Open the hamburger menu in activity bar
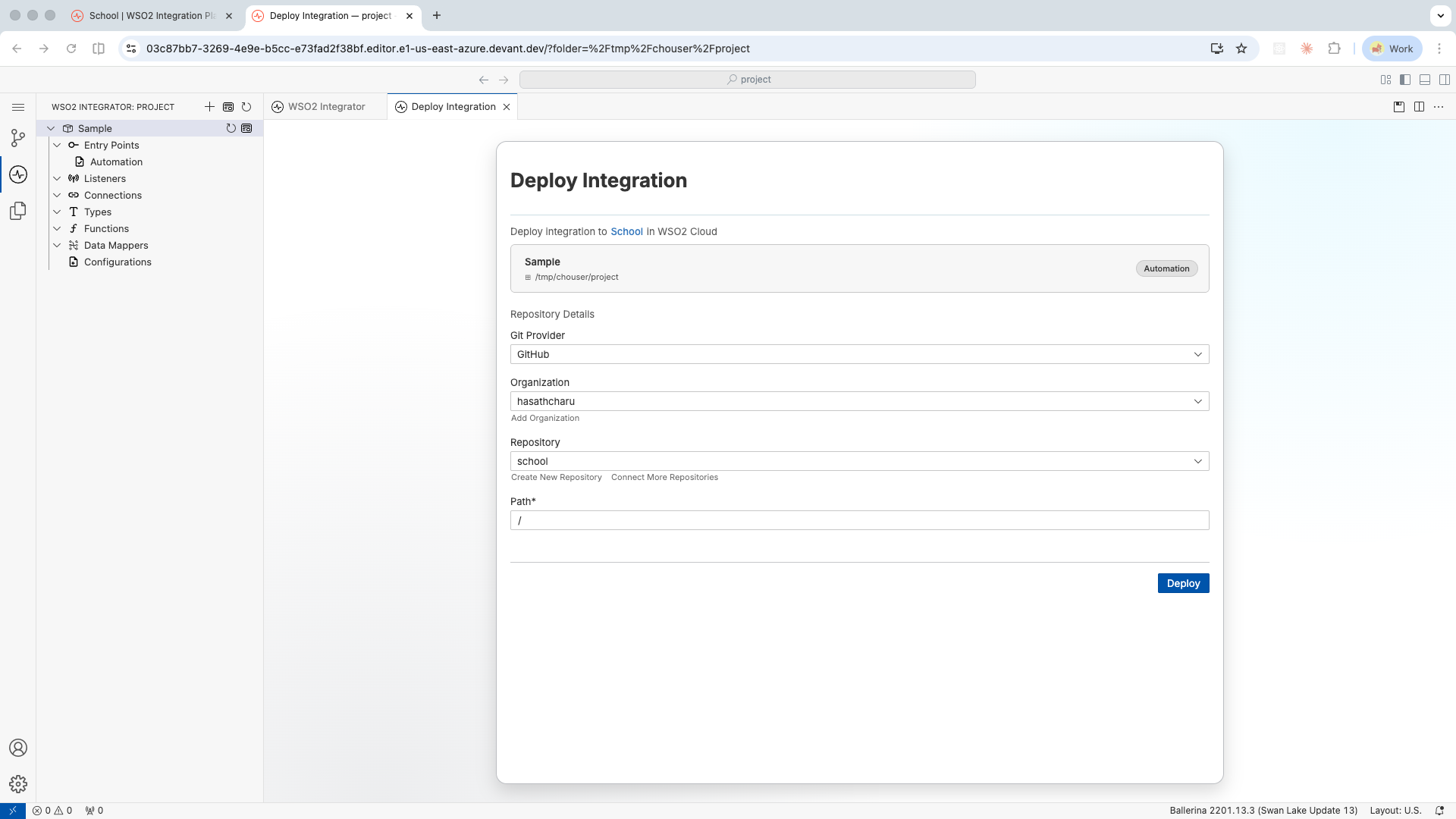The image size is (1456, 819). 18,107
